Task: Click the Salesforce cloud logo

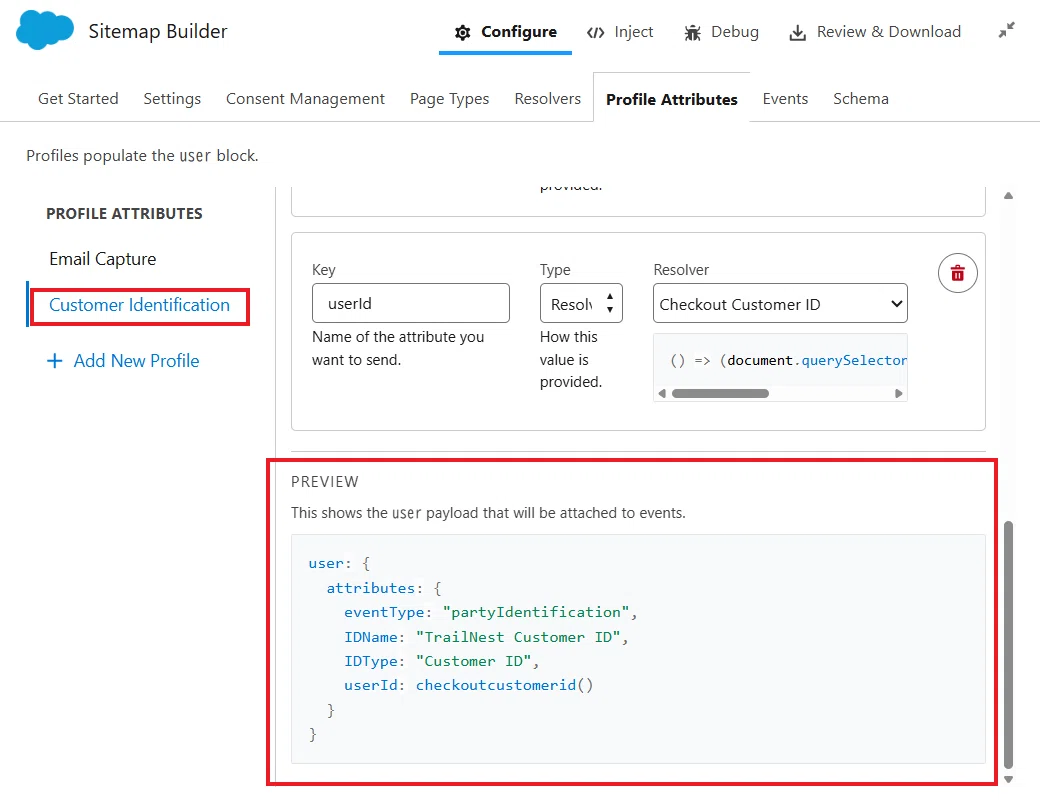Action: pyautogui.click(x=44, y=31)
